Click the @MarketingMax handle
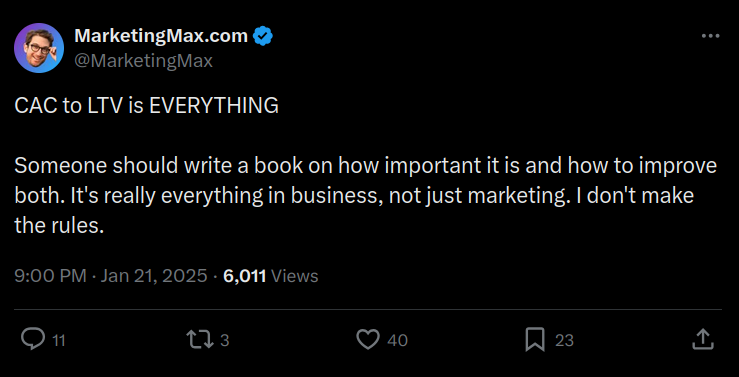Viewport: 739px width, 377px height. [x=143, y=61]
